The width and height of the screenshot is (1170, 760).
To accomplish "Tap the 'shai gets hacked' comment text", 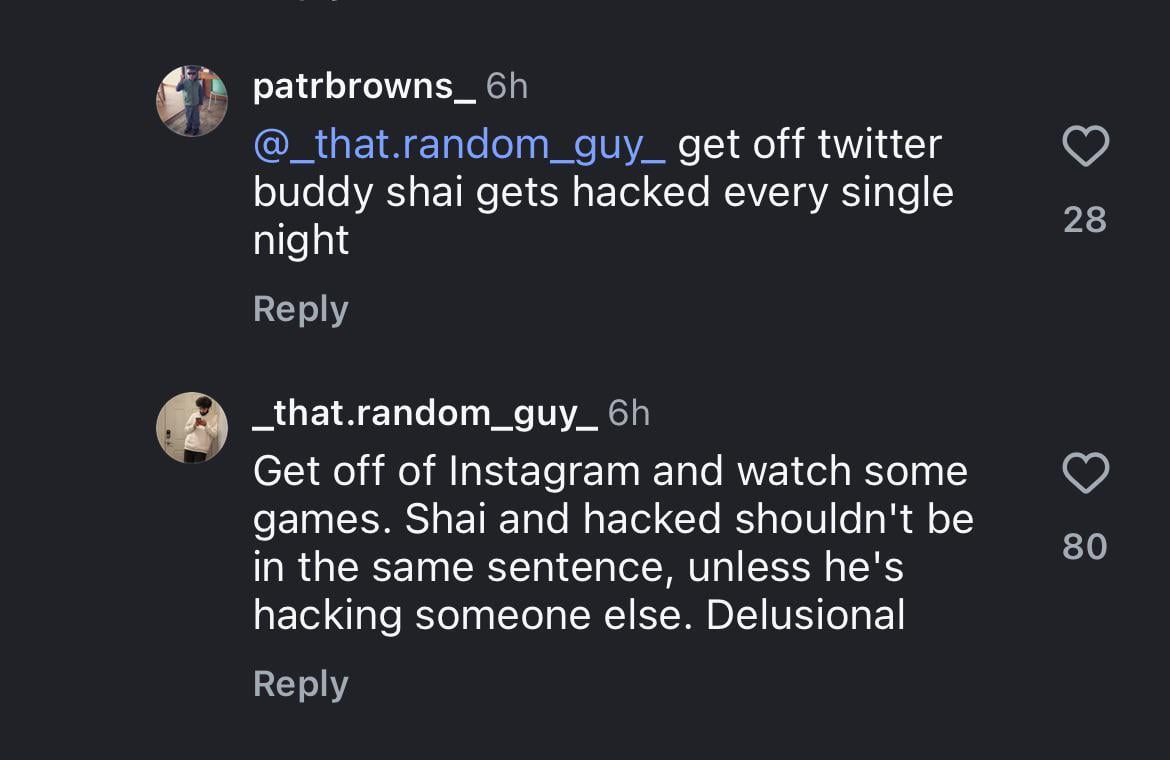I will [600, 191].
